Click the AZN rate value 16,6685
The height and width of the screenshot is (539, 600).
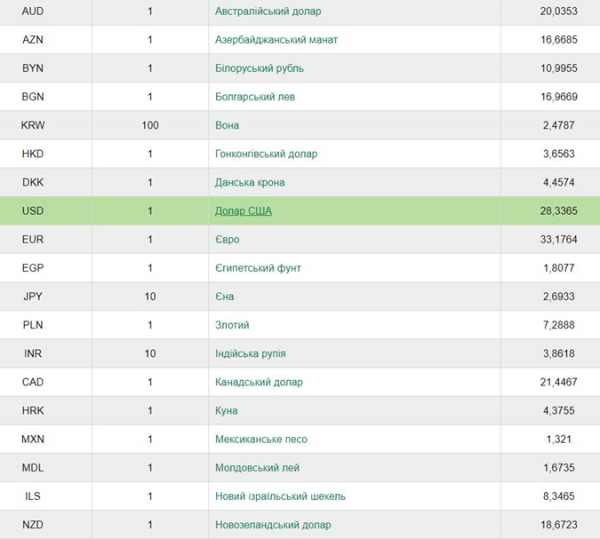[x=559, y=40]
